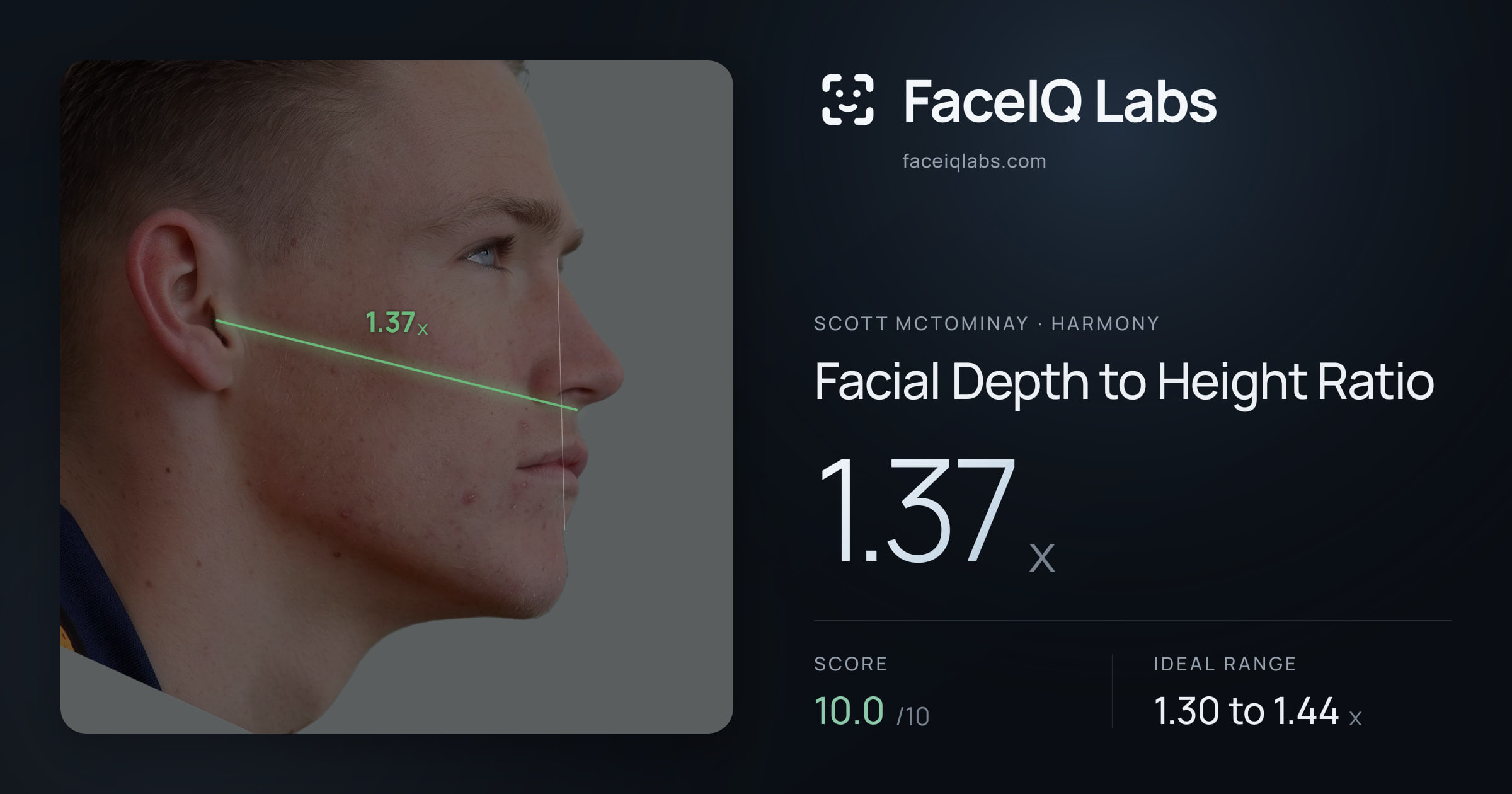Click the IDEAL RANGE label
The image size is (1512, 794).
click(x=1225, y=664)
